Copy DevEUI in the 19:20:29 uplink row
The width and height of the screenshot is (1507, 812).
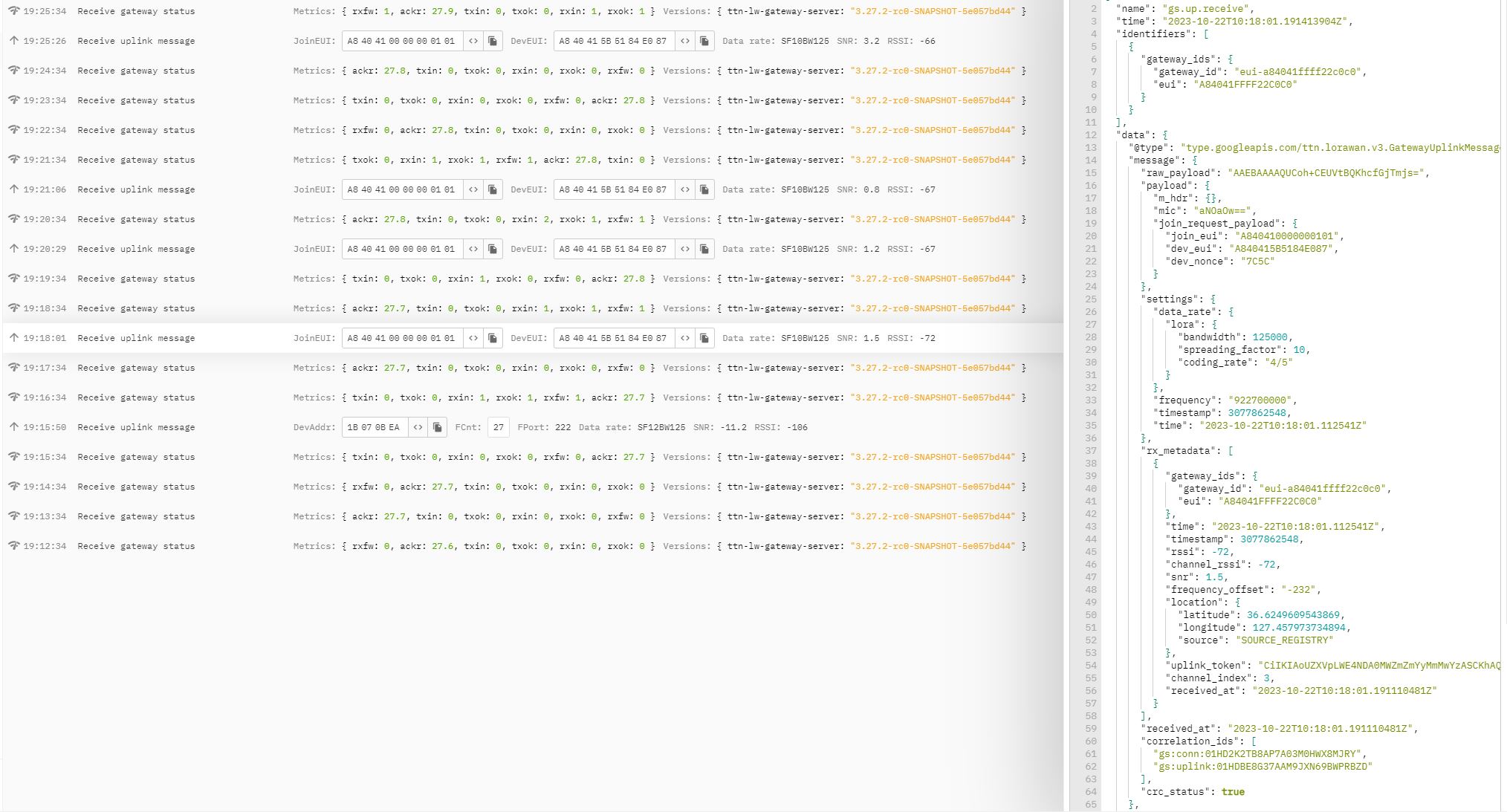[x=704, y=249]
